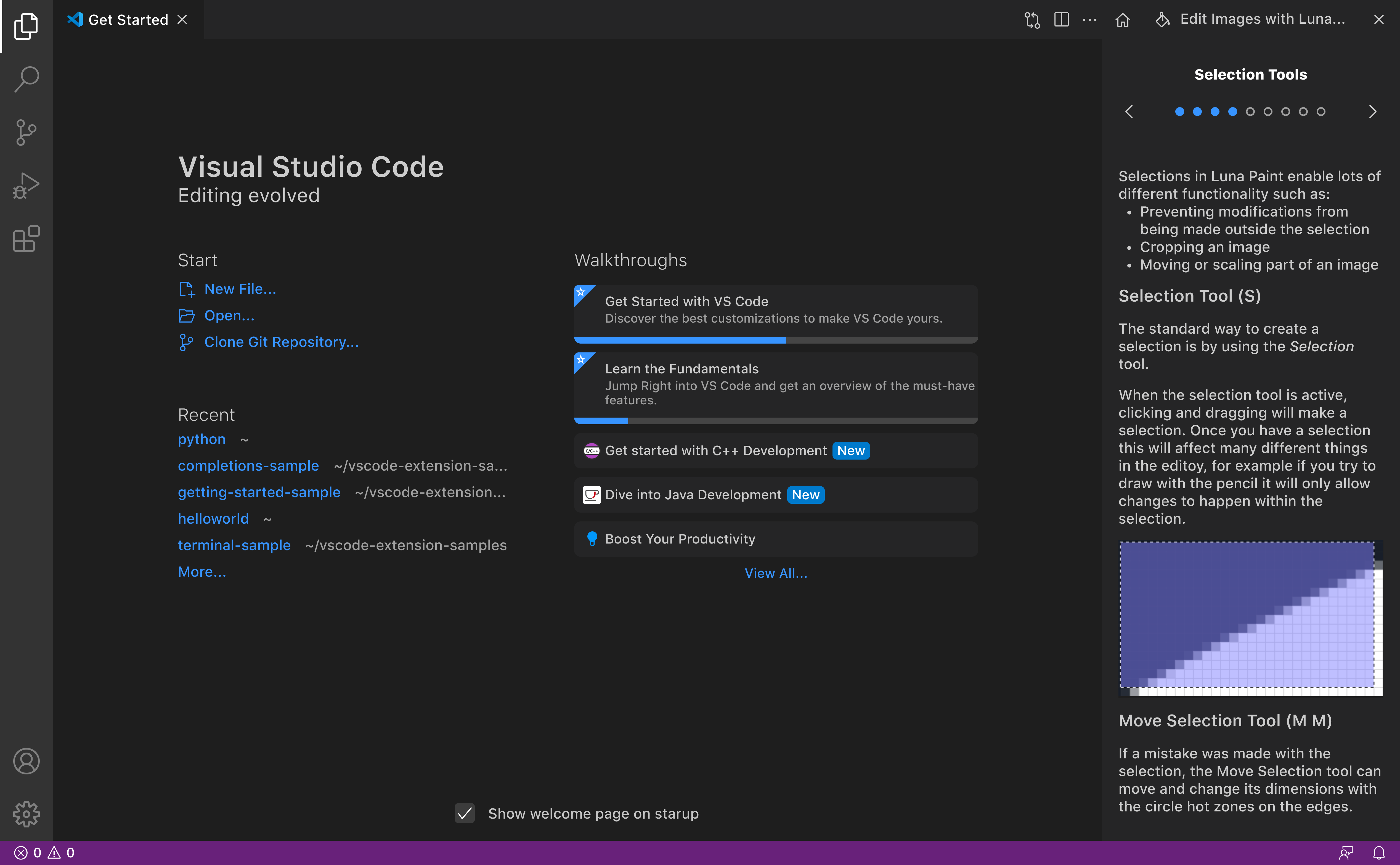Open the Accounts menu
This screenshot has width=1400, height=865.
(26, 761)
